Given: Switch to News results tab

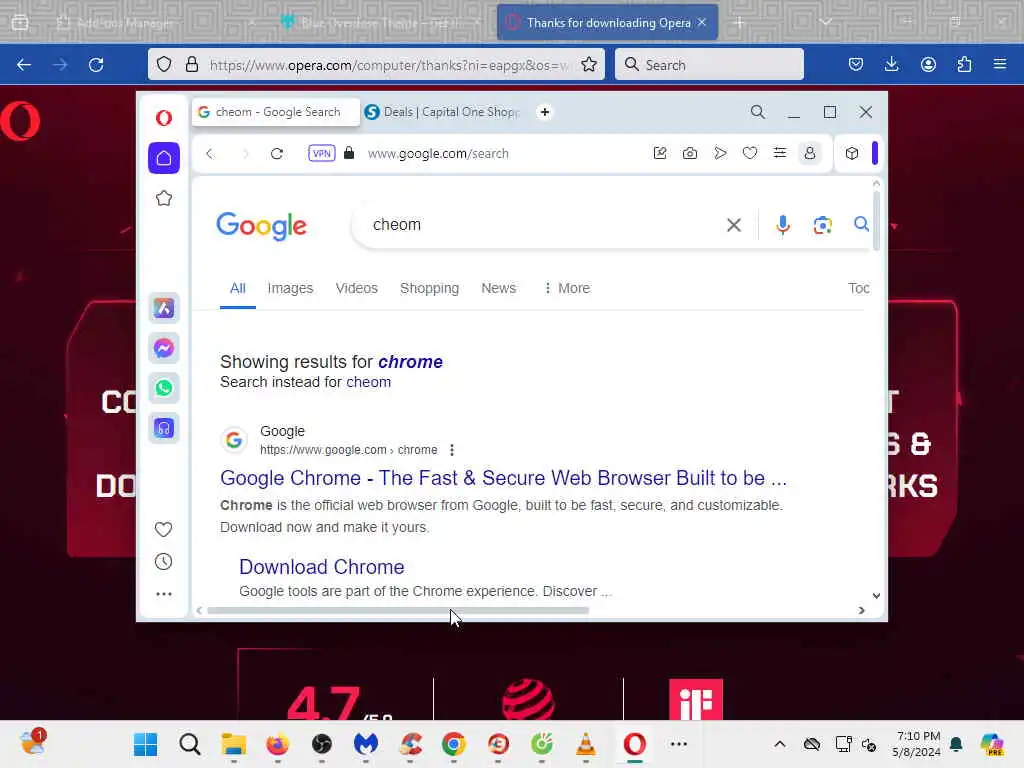Looking at the screenshot, I should 498,289.
